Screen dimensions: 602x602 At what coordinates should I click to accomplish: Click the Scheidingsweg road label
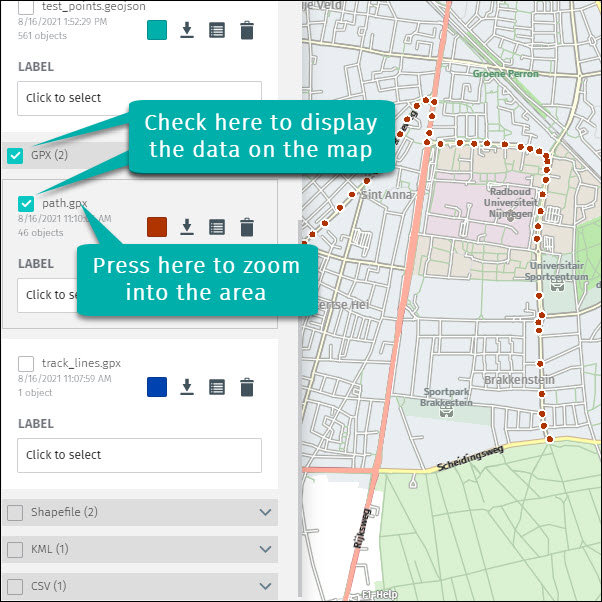[x=470, y=458]
